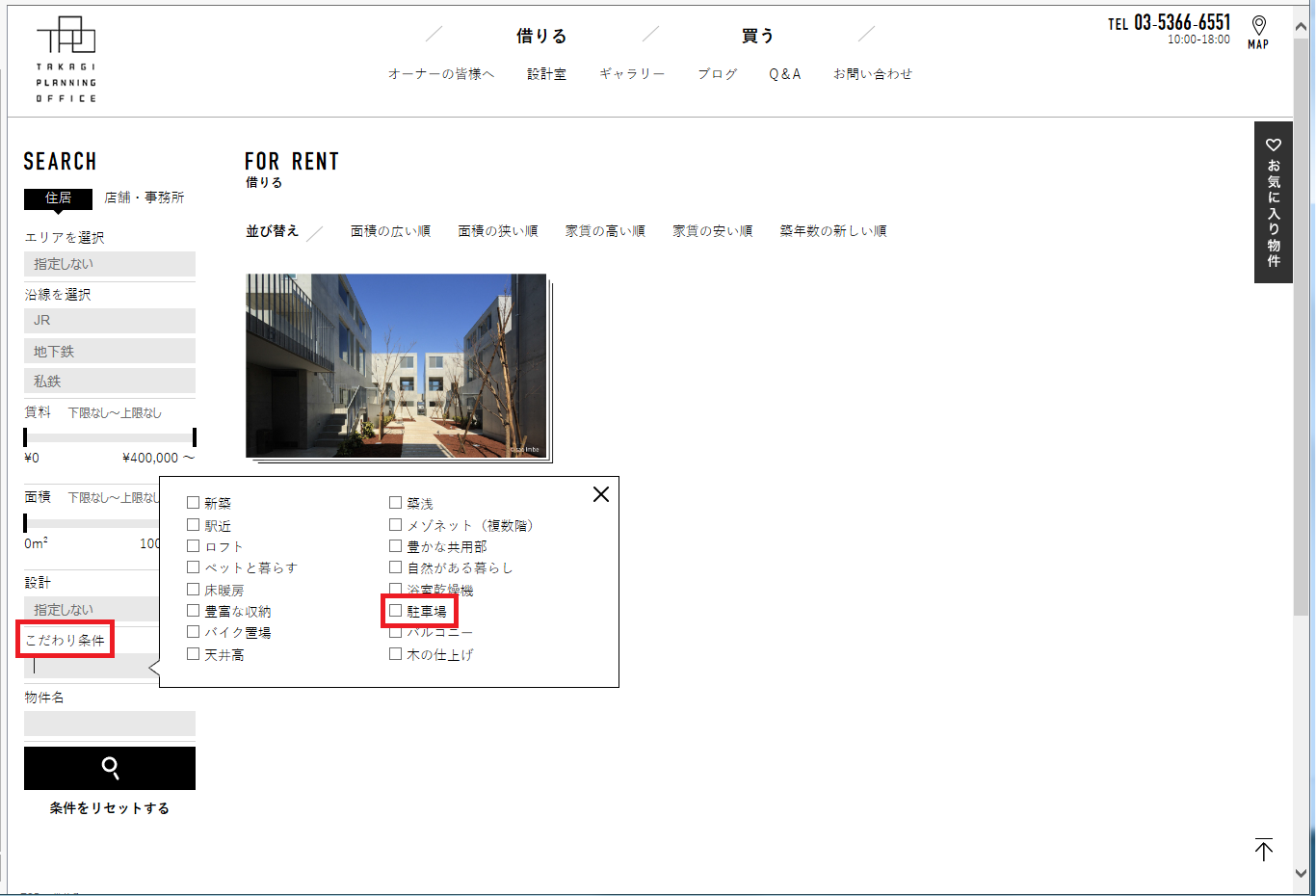Switch to the 店舗・事務所 tab
Screen dimensions: 1316x896
tap(145, 198)
